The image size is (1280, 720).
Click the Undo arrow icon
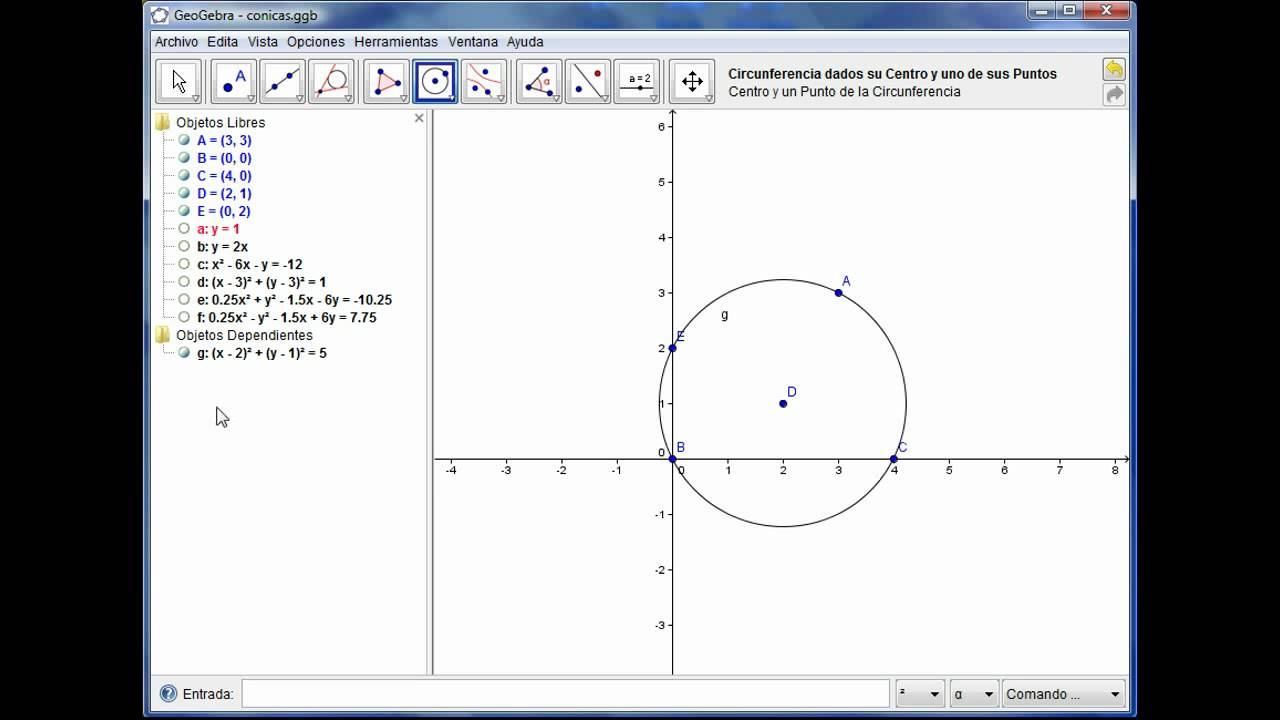(x=1113, y=69)
